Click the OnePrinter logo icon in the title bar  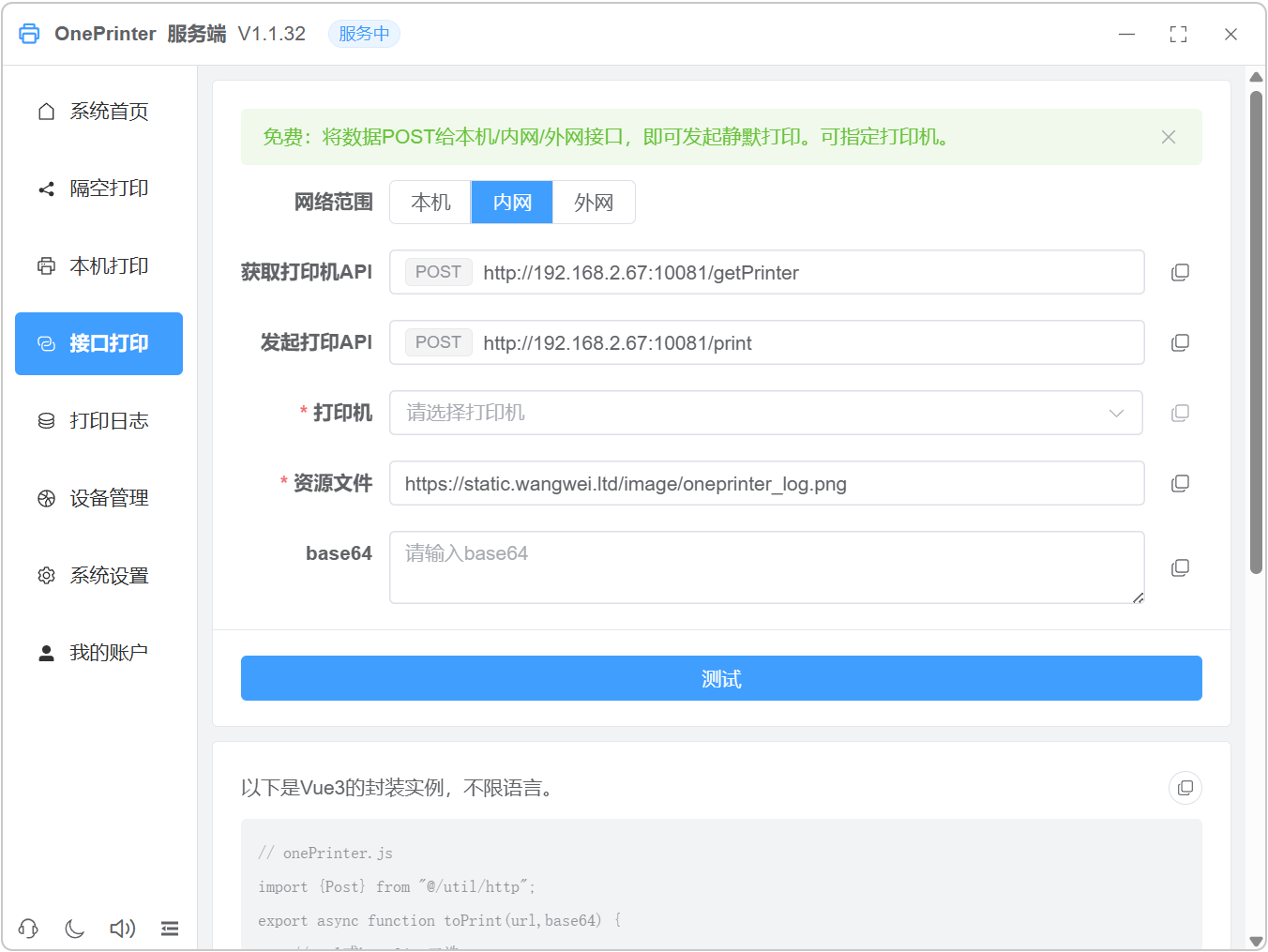click(29, 34)
